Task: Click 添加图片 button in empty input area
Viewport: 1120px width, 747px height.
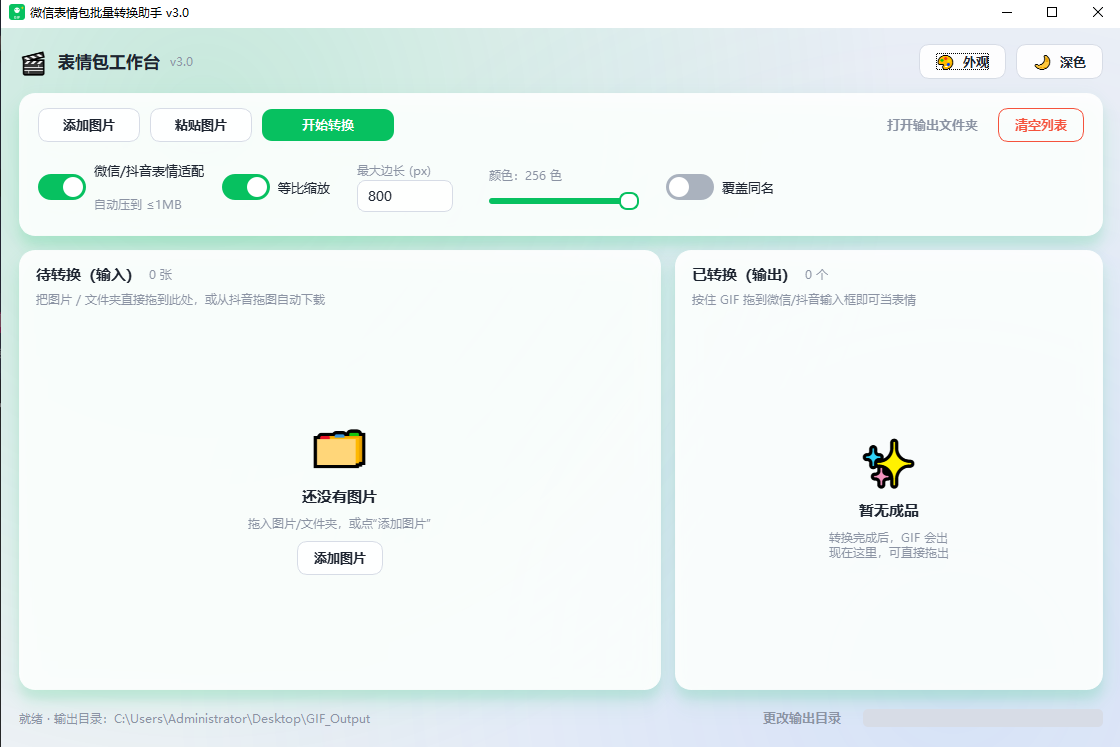Action: tap(340, 558)
